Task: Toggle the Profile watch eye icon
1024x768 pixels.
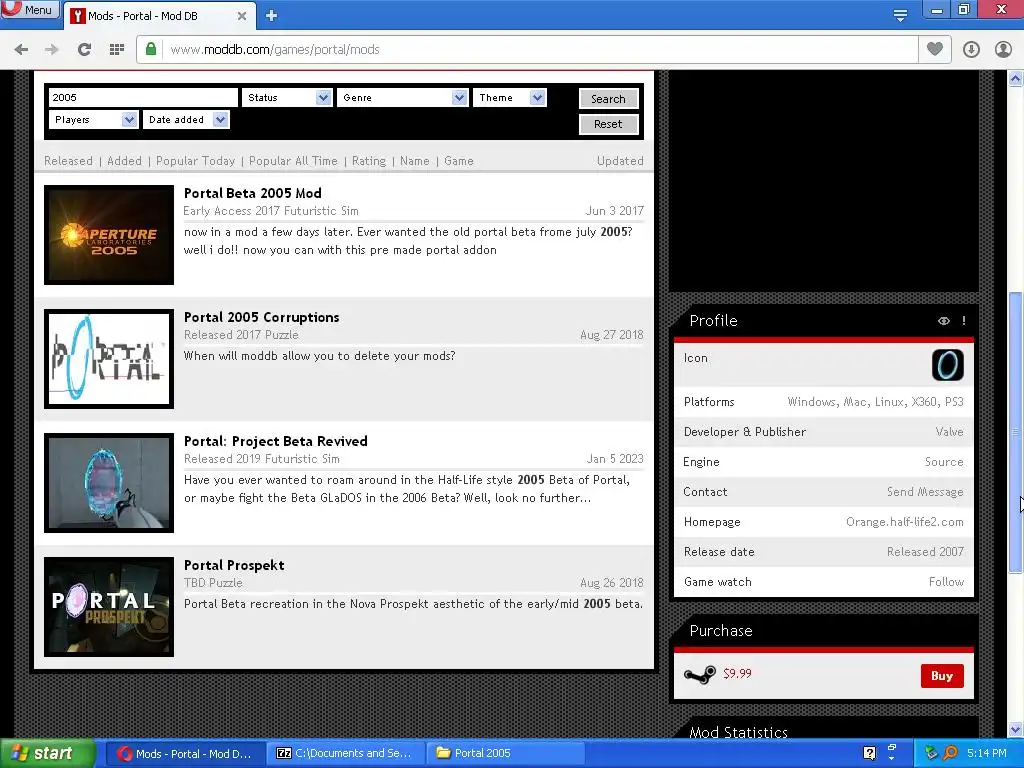Action: 944,321
